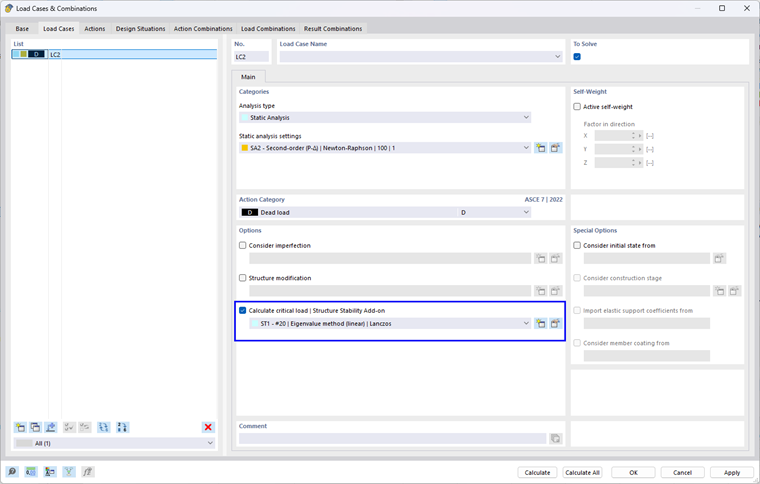The height and width of the screenshot is (484, 760).
Task: Open the Action Combinations tab
Action: [x=203, y=29]
